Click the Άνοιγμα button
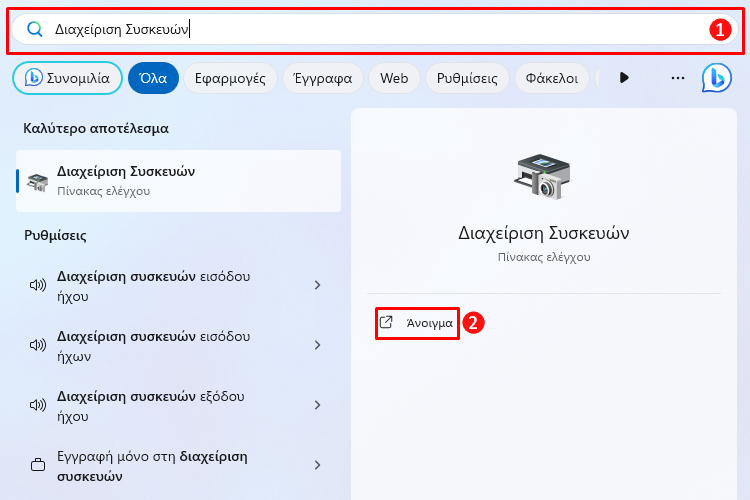This screenshot has width=750, height=500. tap(417, 323)
